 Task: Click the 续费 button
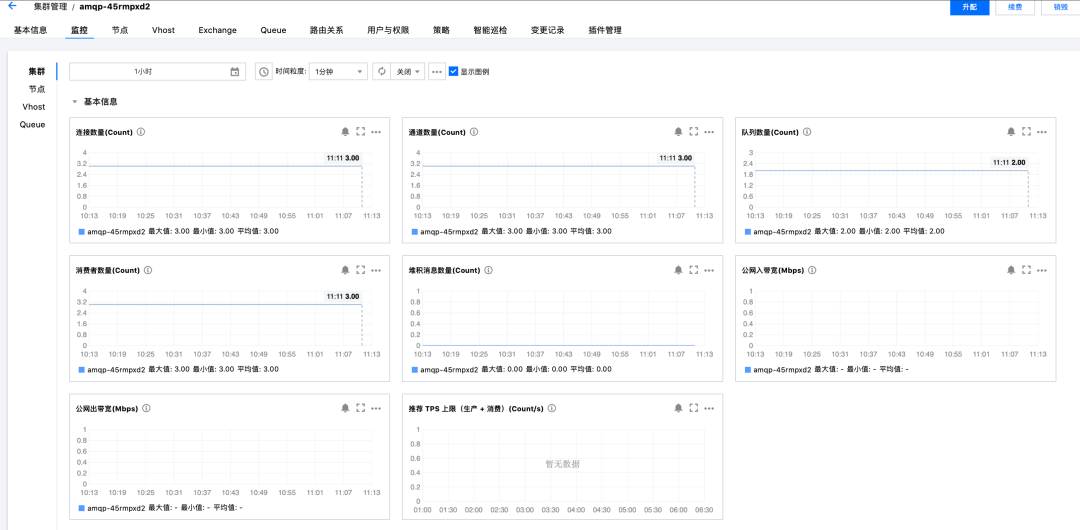pos(1015,7)
